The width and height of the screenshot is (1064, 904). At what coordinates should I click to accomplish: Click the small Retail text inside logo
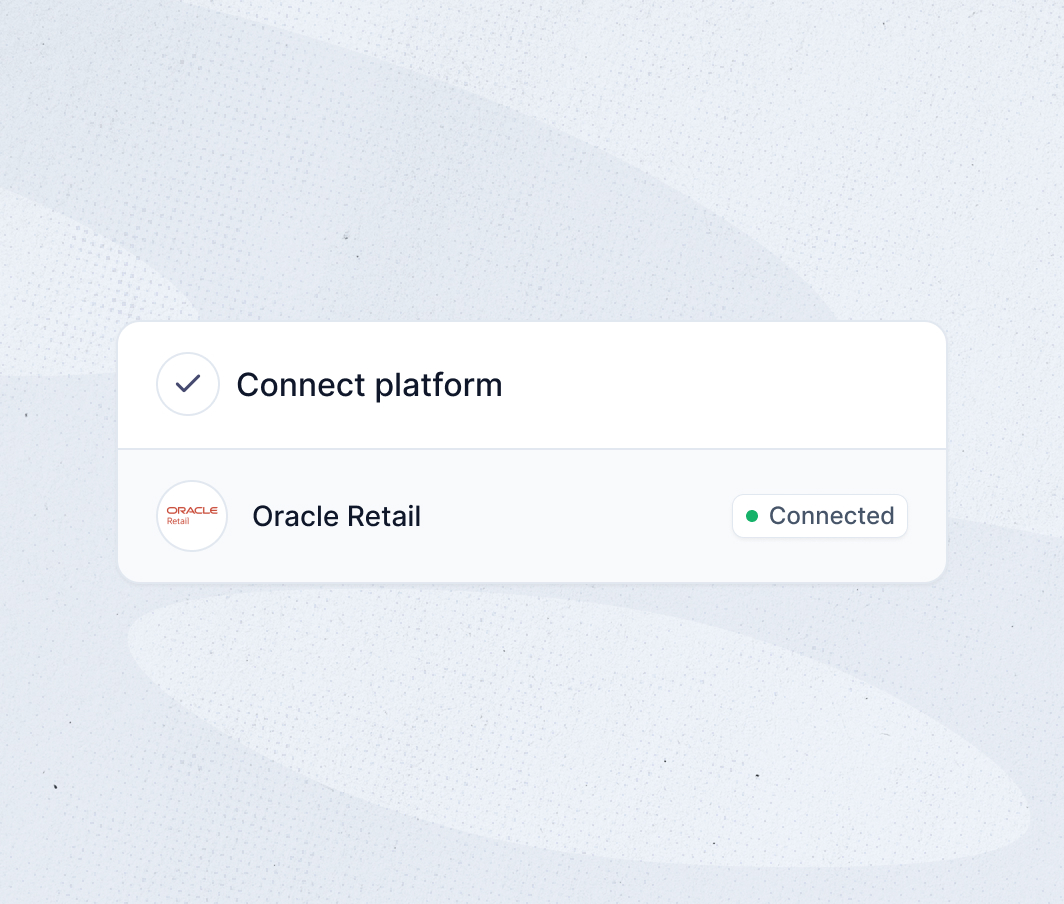click(x=178, y=521)
